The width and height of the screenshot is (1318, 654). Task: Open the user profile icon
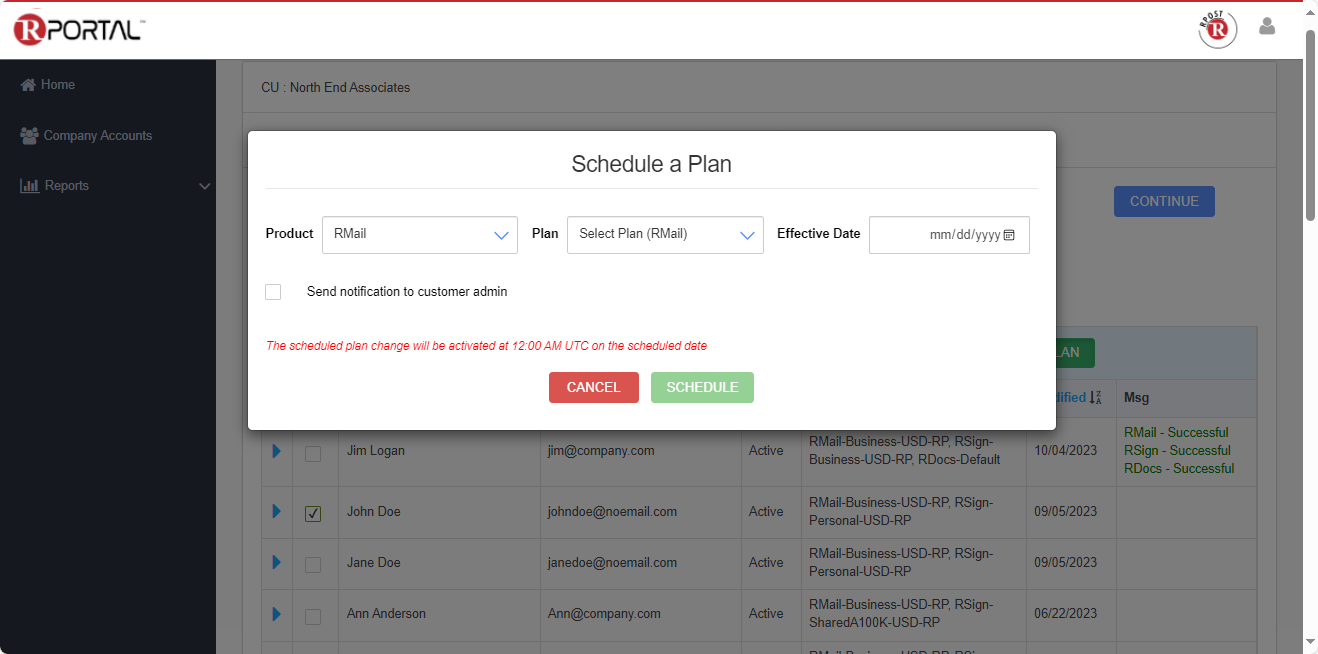[1267, 27]
